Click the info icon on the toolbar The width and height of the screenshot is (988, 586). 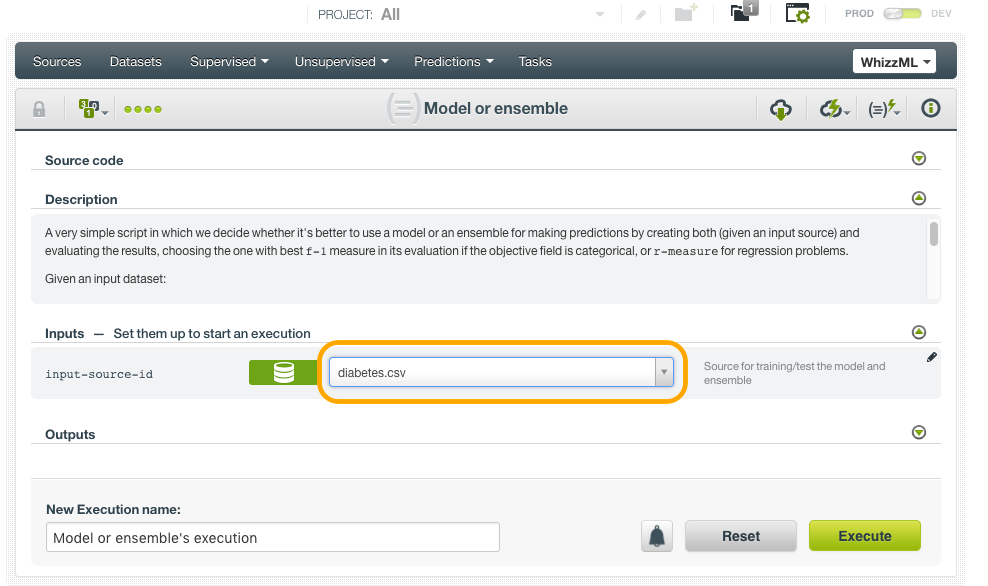(x=929, y=108)
